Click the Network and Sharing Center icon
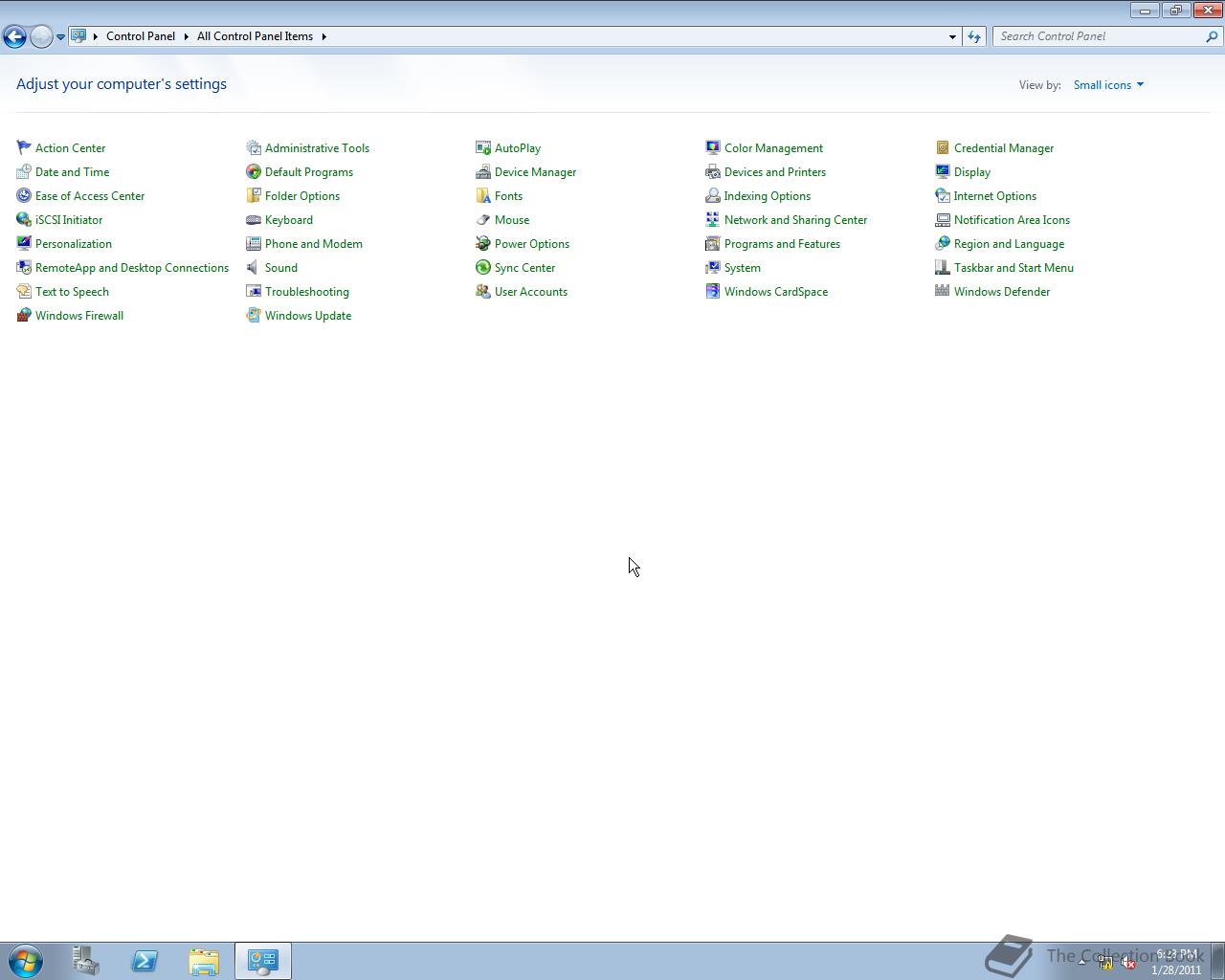The image size is (1225, 980). pos(713,219)
